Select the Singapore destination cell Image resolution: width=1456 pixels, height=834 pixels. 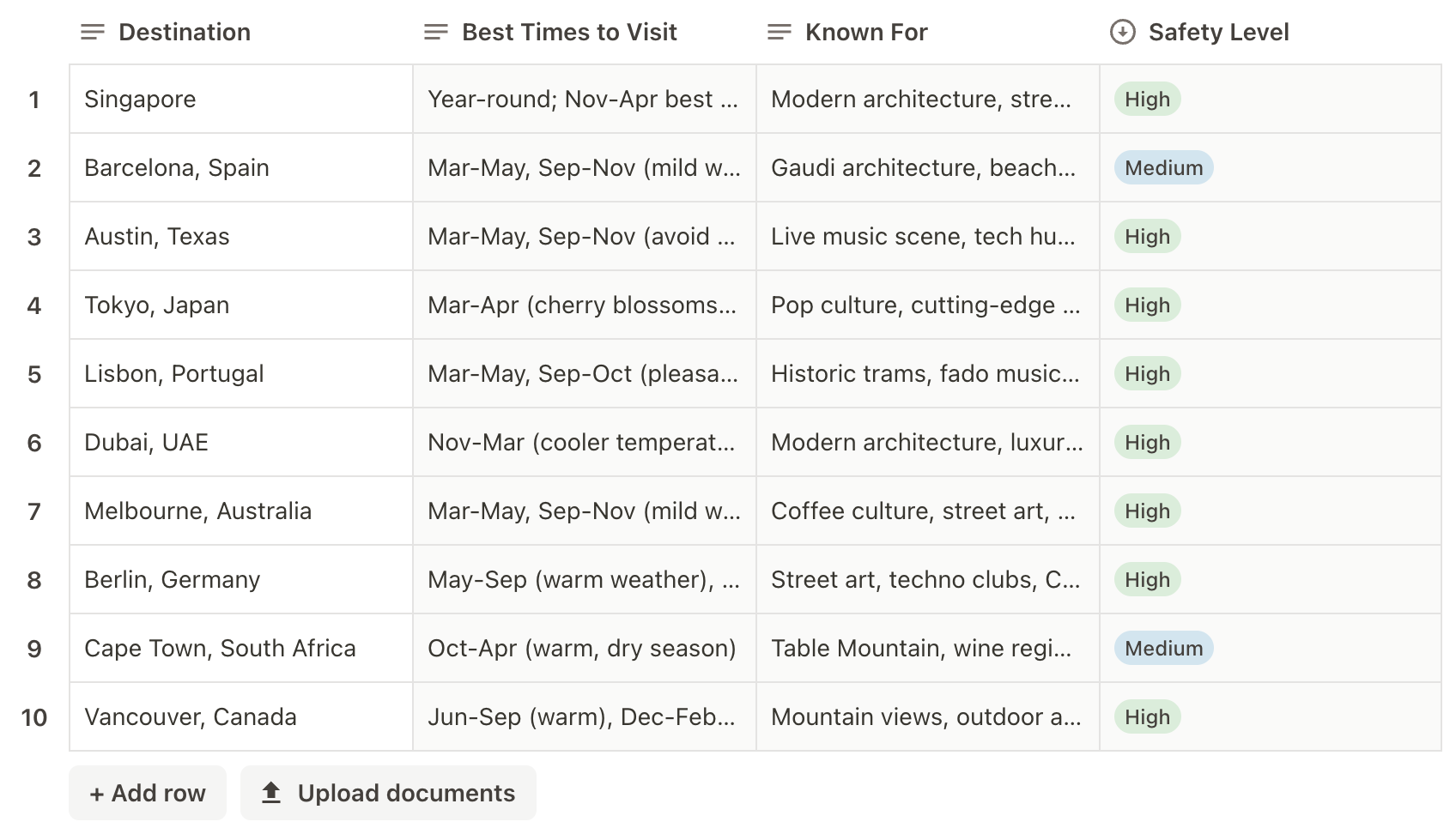pos(241,100)
